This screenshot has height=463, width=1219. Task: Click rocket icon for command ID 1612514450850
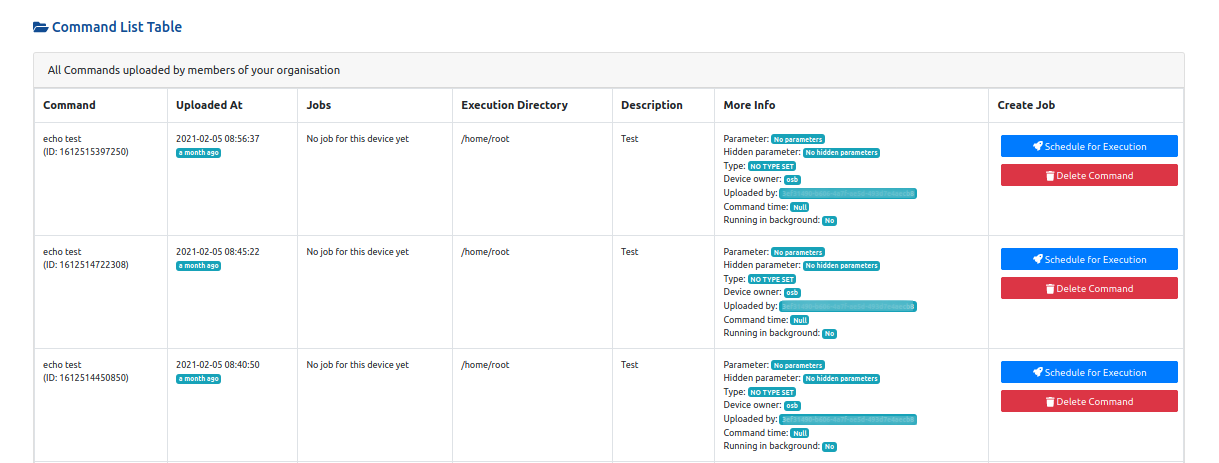click(x=1038, y=373)
